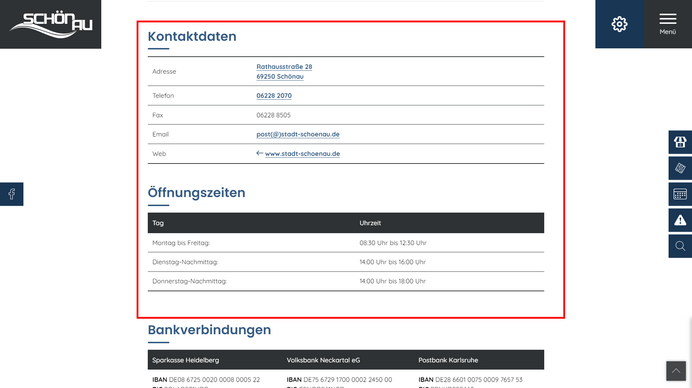Viewport: 692px width, 388px height.
Task: Click the scroll-to-top arrow button
Action: tap(676, 371)
